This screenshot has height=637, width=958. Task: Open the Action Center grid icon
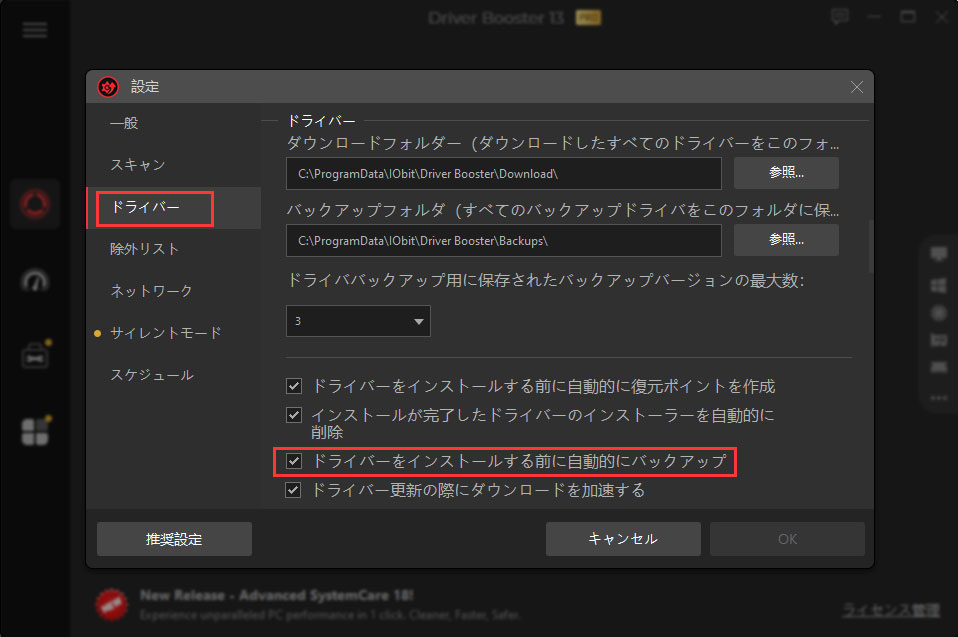point(35,431)
